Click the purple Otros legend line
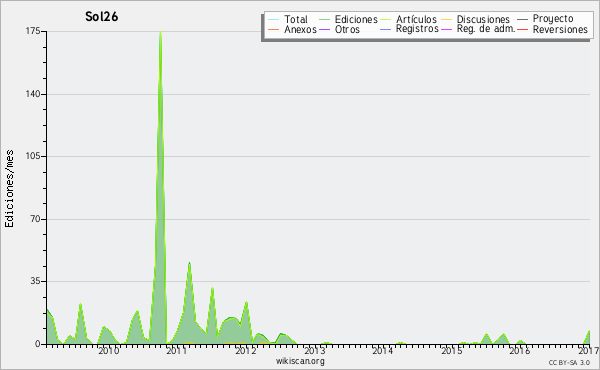The image size is (600, 370). pos(324,29)
